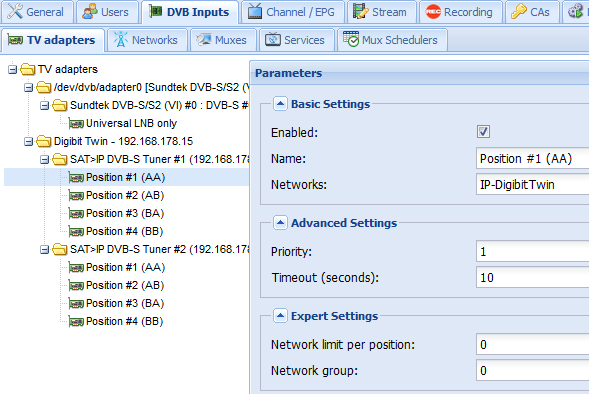Collapse the Digibit Twin node
This screenshot has width=589, height=394.
(x=29, y=142)
